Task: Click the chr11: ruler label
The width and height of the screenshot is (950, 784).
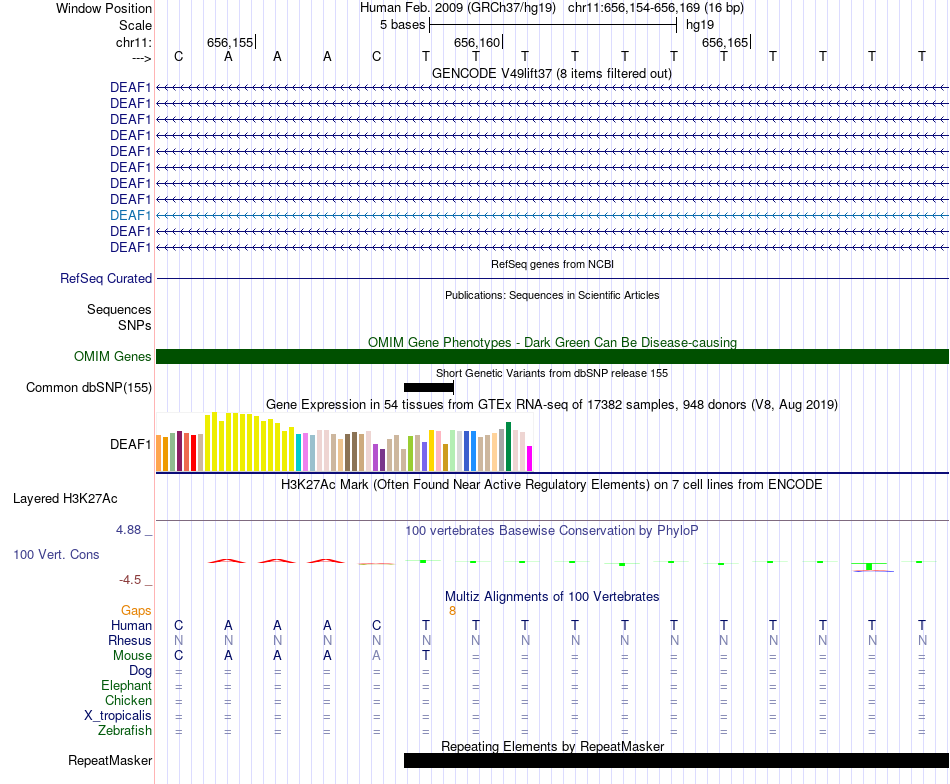Action: point(134,42)
